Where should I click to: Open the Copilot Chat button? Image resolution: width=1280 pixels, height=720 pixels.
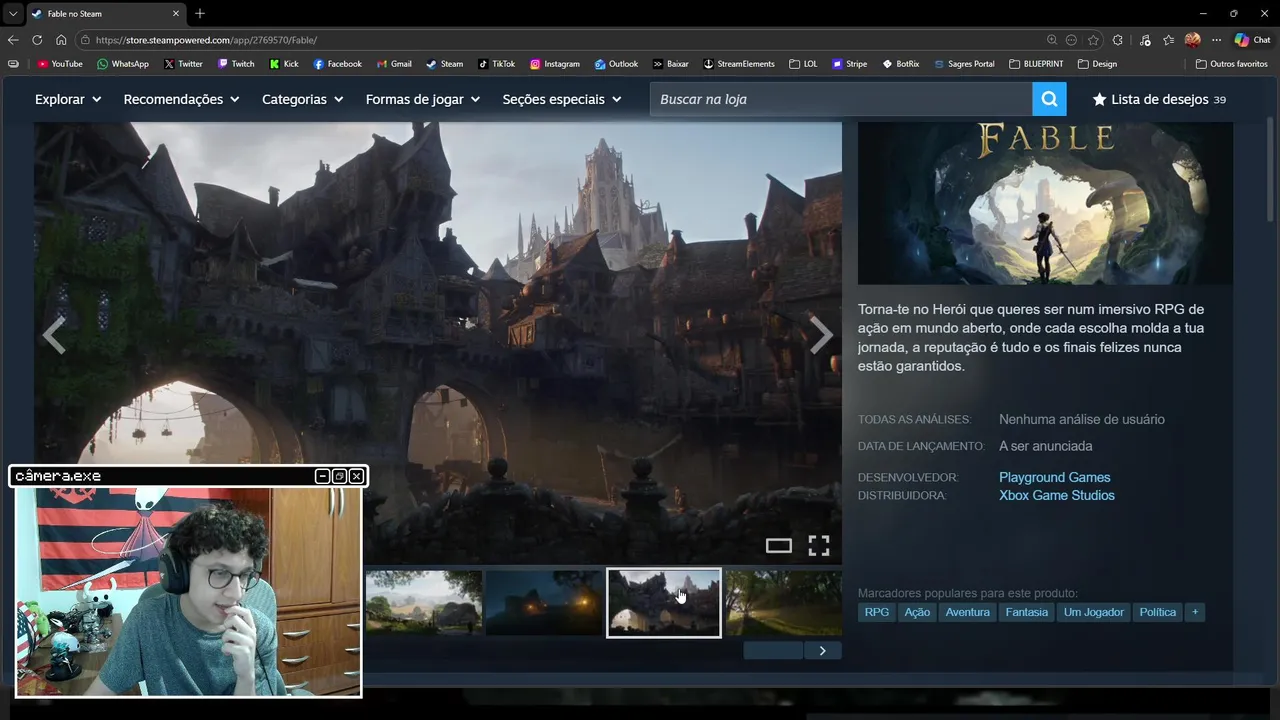[x=1252, y=40]
